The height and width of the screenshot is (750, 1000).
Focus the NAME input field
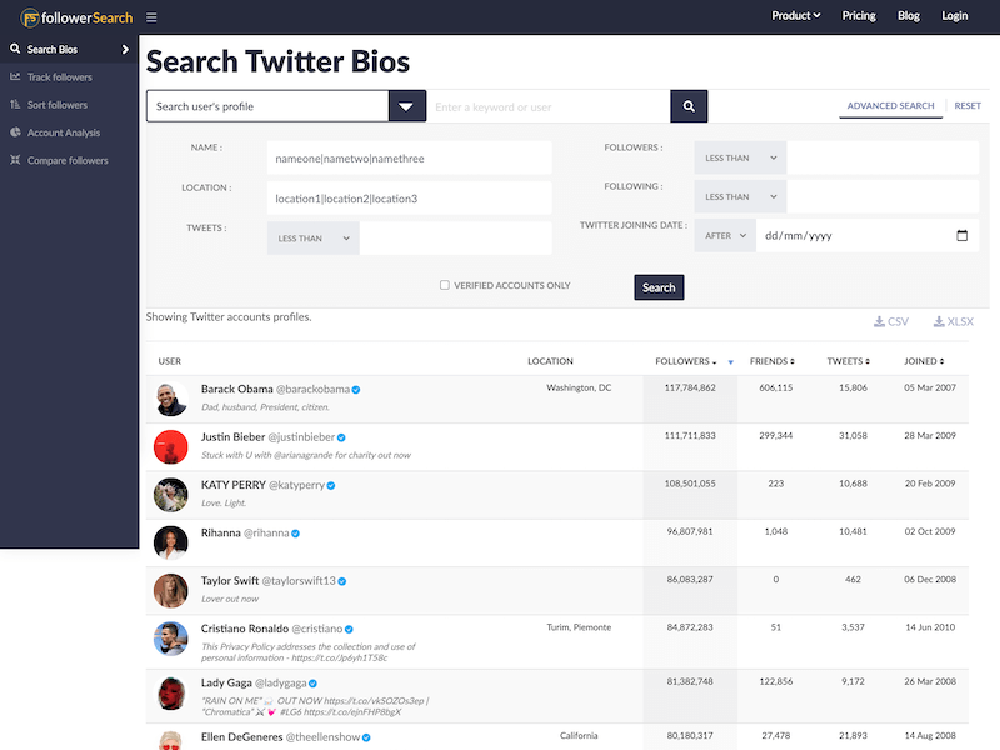pos(409,158)
